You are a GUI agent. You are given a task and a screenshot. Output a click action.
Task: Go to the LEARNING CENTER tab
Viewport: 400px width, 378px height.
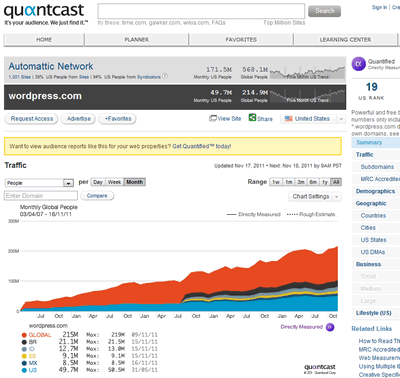[x=345, y=40]
